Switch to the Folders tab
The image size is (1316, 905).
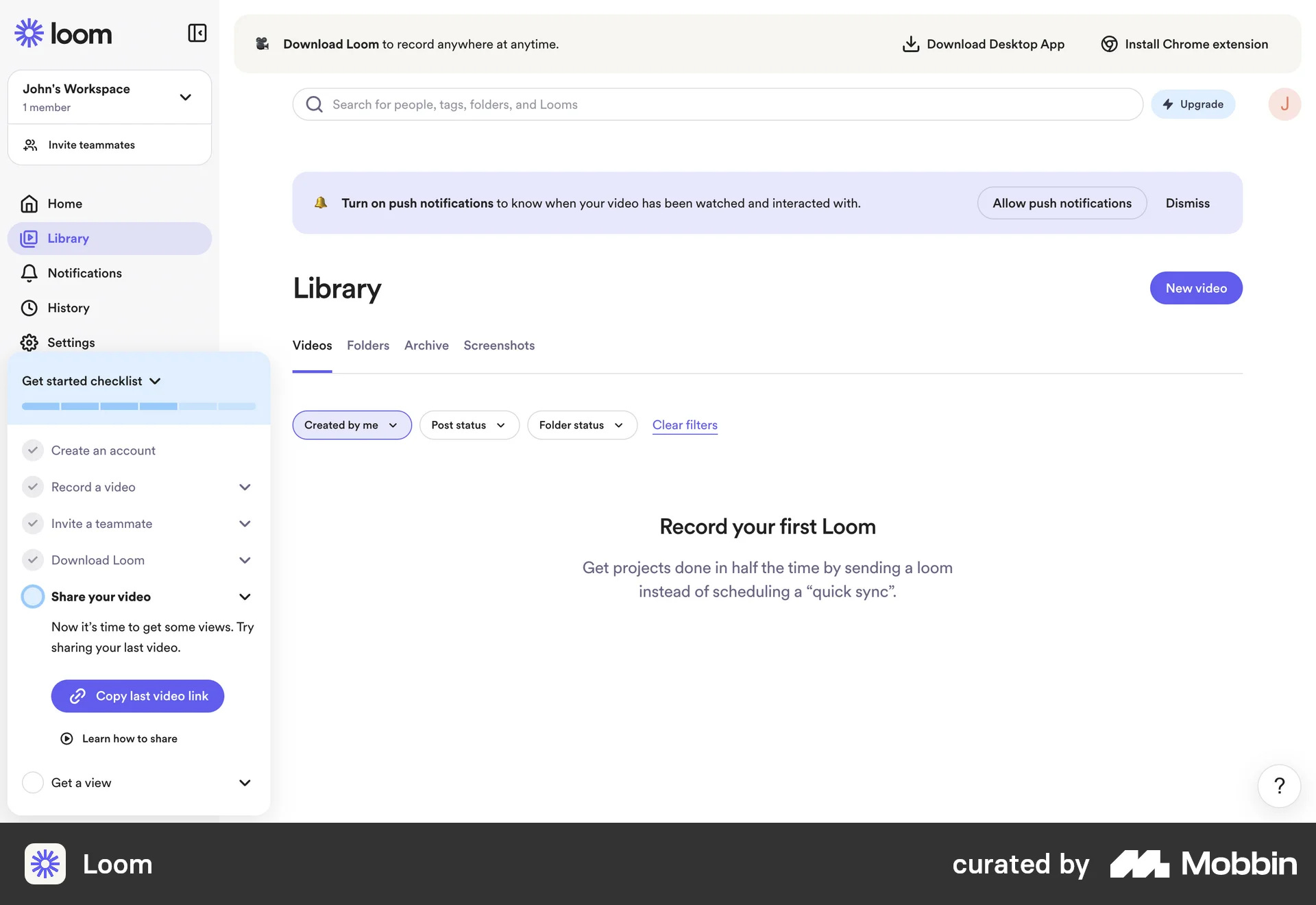[x=367, y=346]
